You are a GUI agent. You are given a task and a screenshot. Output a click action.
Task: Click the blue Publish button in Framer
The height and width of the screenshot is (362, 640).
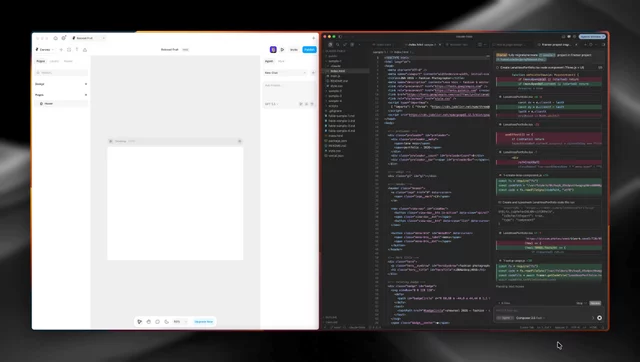point(309,49)
